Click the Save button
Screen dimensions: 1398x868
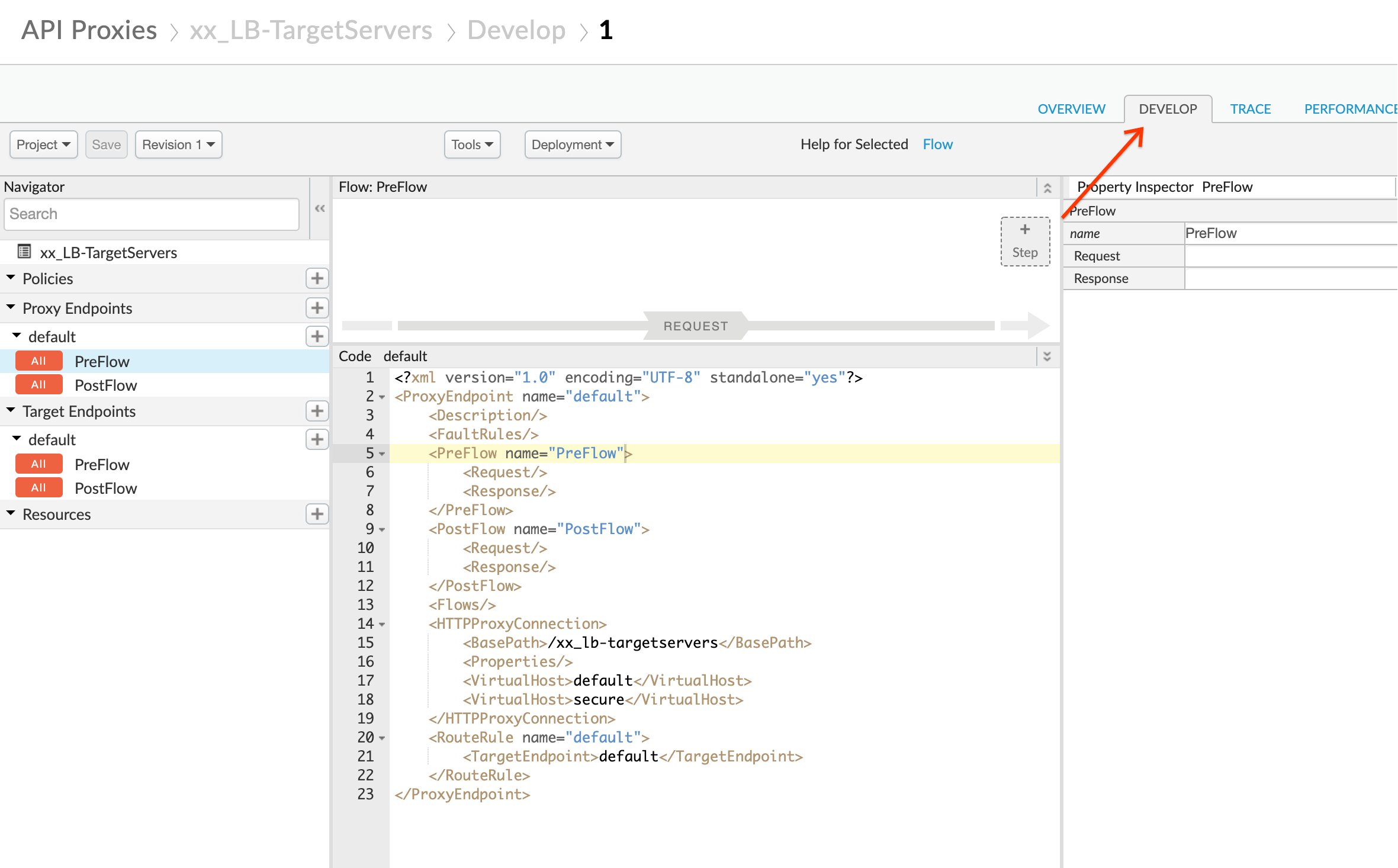click(x=107, y=144)
